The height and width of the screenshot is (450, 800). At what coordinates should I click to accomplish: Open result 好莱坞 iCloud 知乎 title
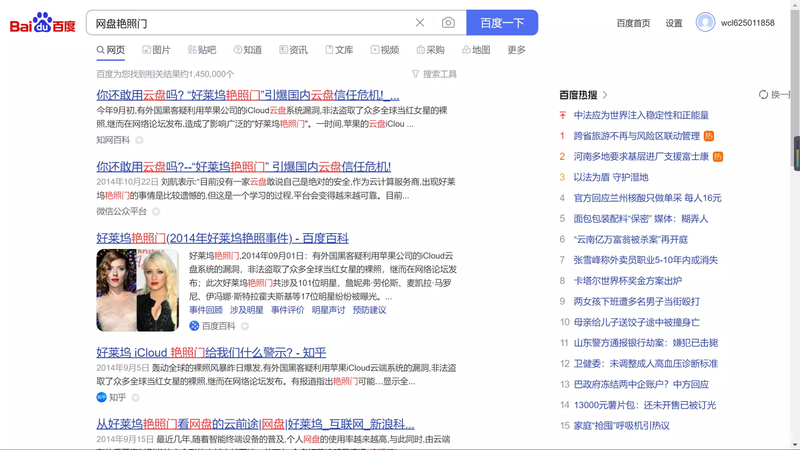[211, 353]
